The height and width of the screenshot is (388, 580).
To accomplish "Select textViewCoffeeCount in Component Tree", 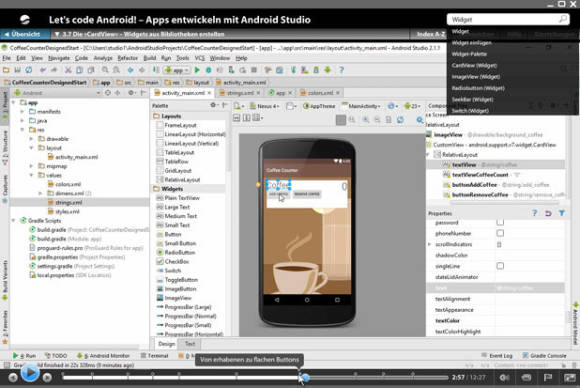I will (x=480, y=175).
